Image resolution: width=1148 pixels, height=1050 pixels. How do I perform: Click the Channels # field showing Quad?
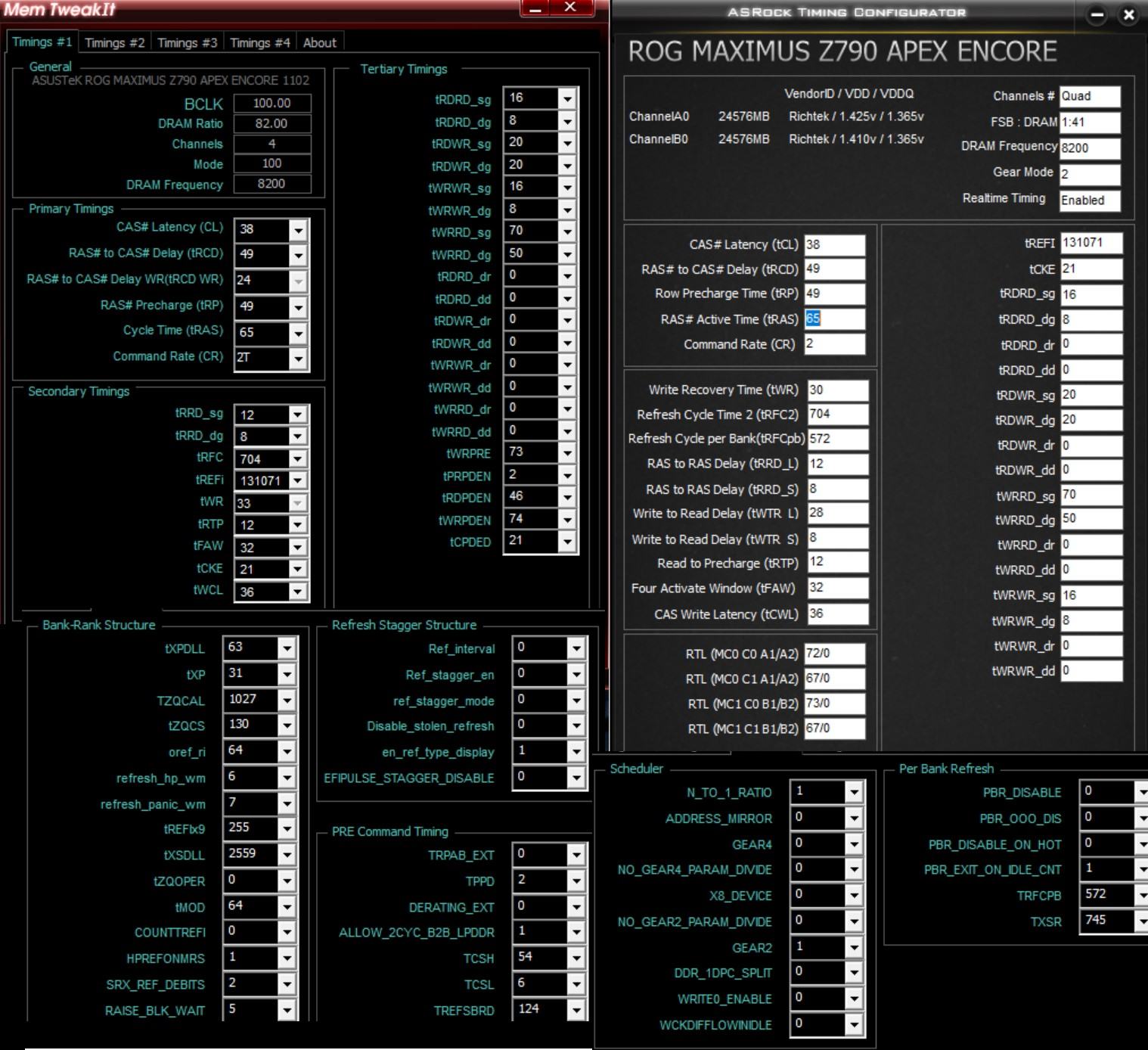tap(1090, 96)
